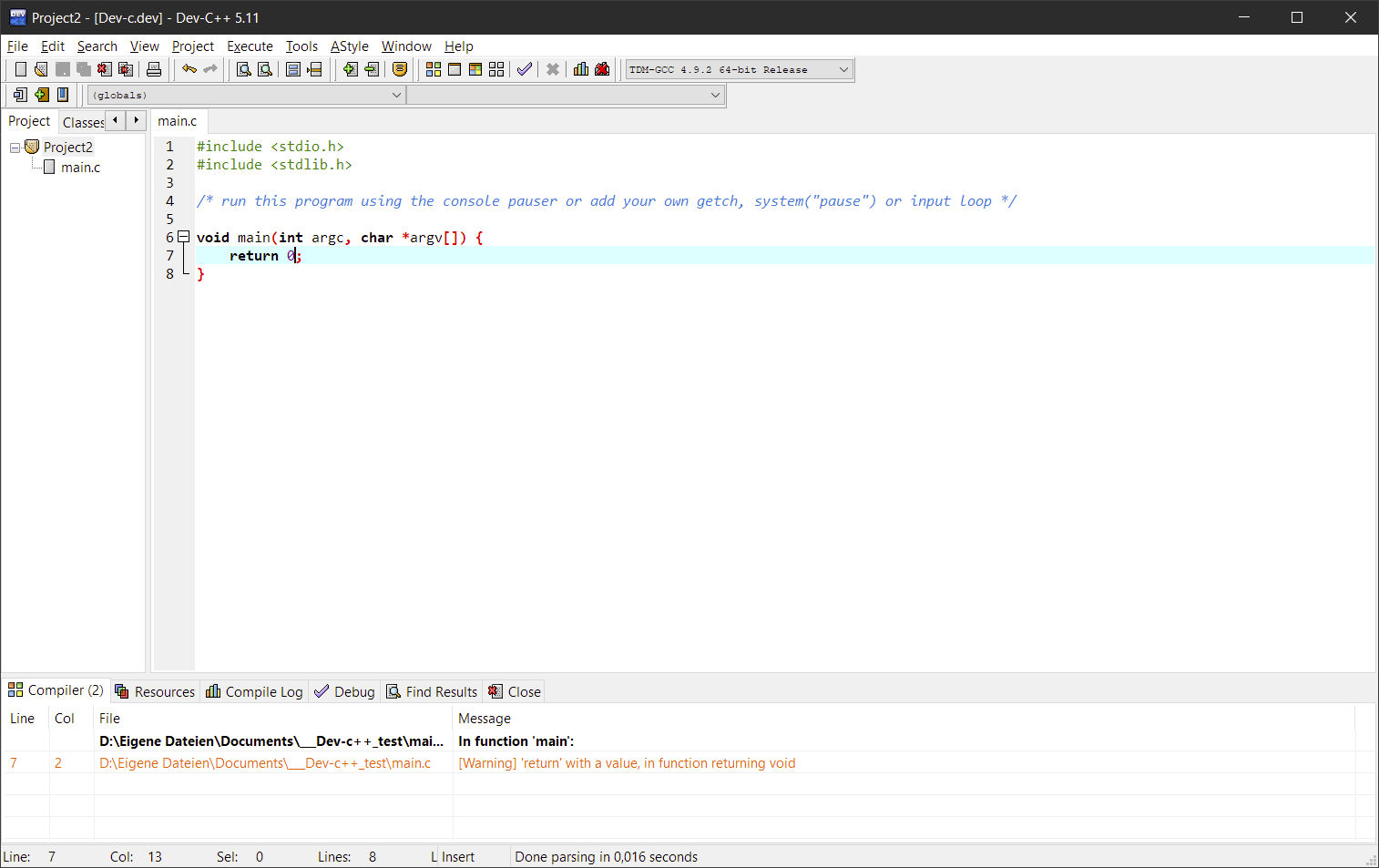Click the Remove from project icon
This screenshot has height=868, width=1379.
pos(372,69)
